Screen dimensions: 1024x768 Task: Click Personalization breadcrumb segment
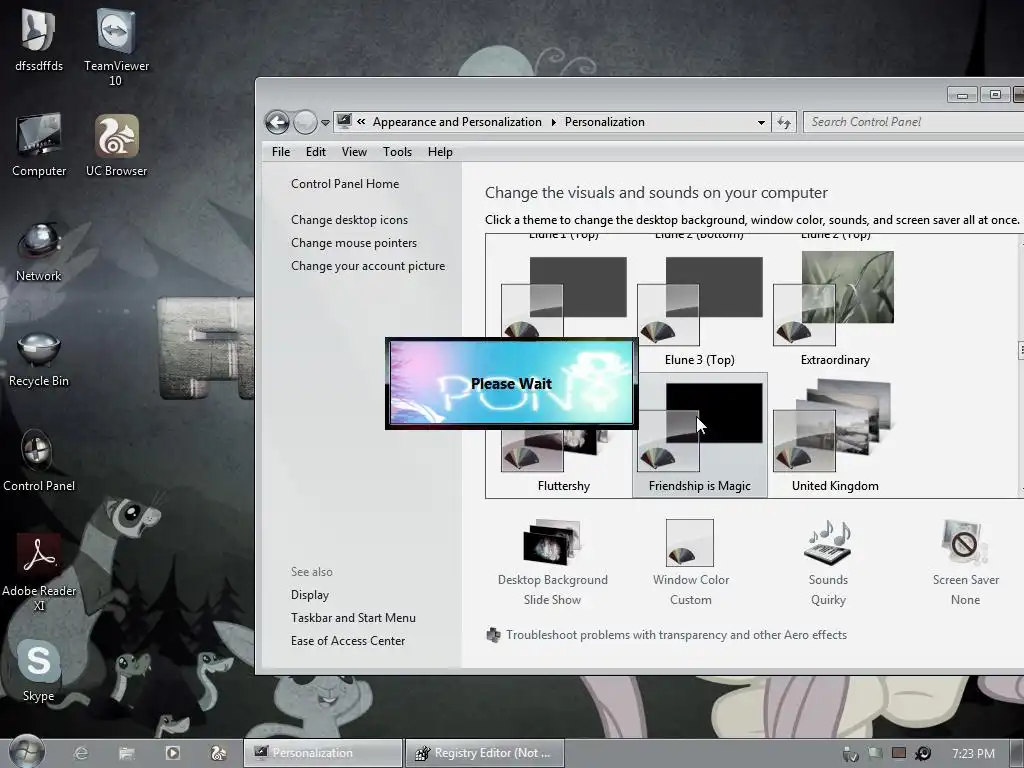point(605,122)
